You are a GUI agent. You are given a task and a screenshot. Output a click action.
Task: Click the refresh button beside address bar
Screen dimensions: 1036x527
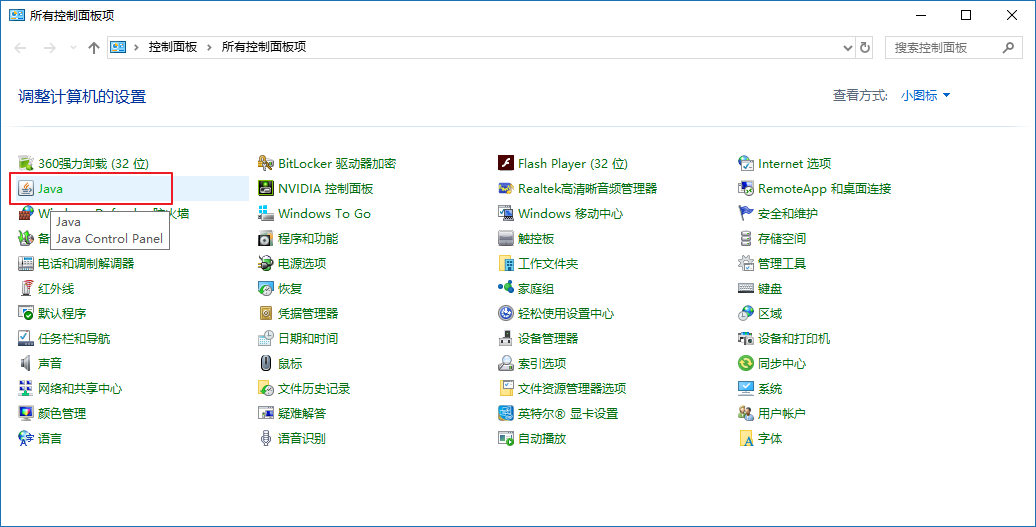pos(865,47)
